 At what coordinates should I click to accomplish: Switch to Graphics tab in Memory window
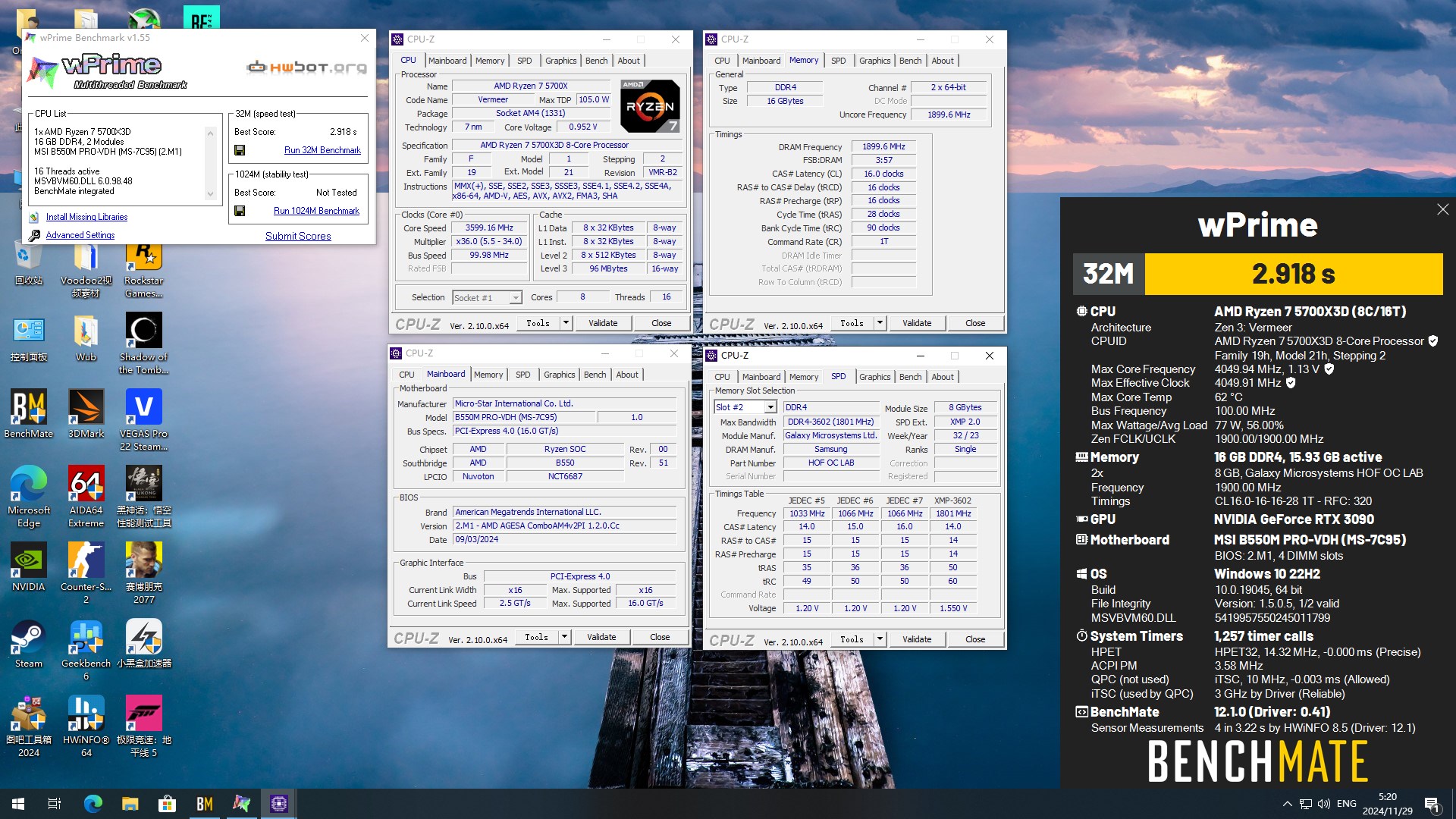(x=874, y=61)
